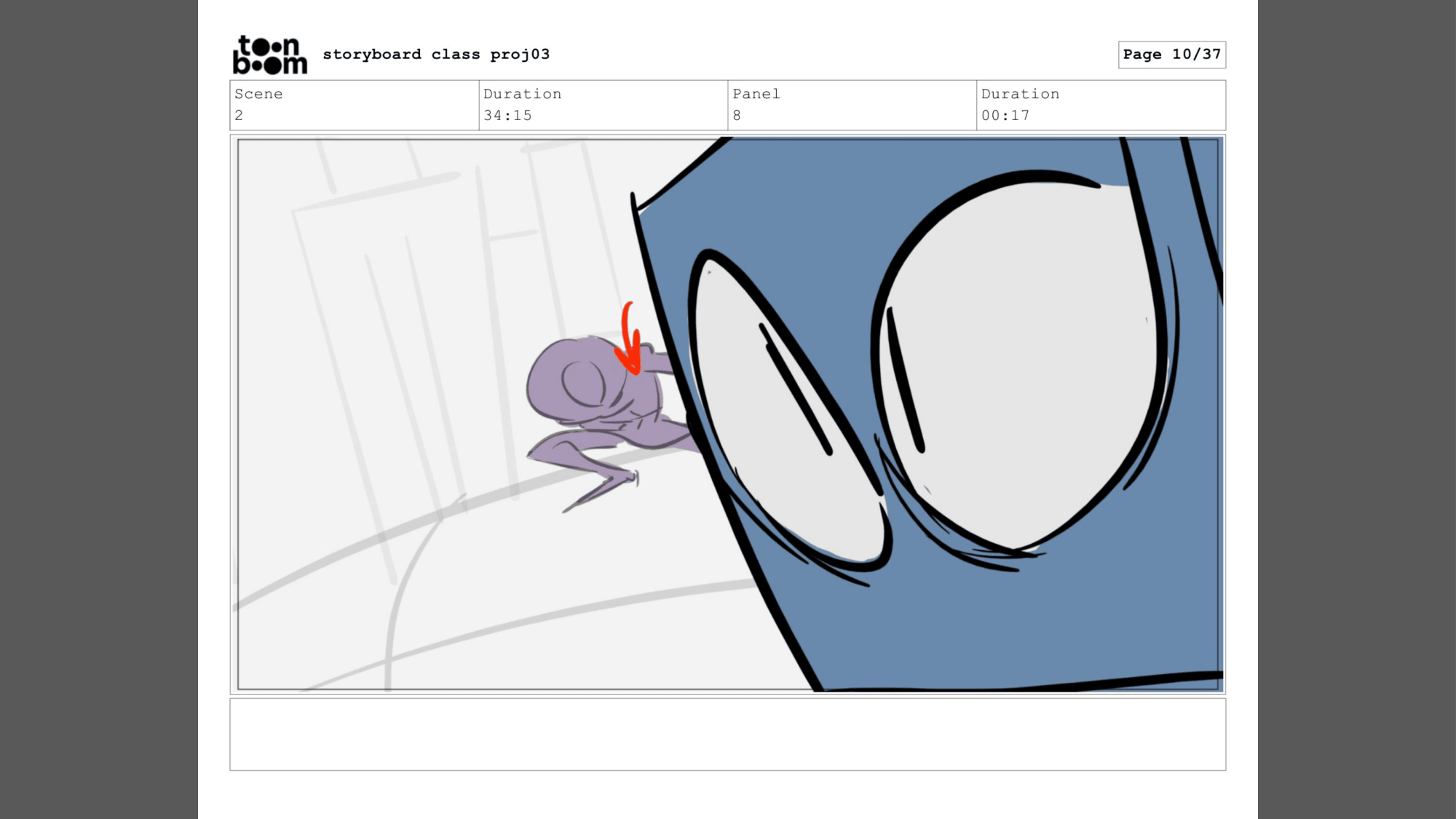Screen dimensions: 1456x819
Task: Click the dark gray right margin
Action: pos(1356,409)
